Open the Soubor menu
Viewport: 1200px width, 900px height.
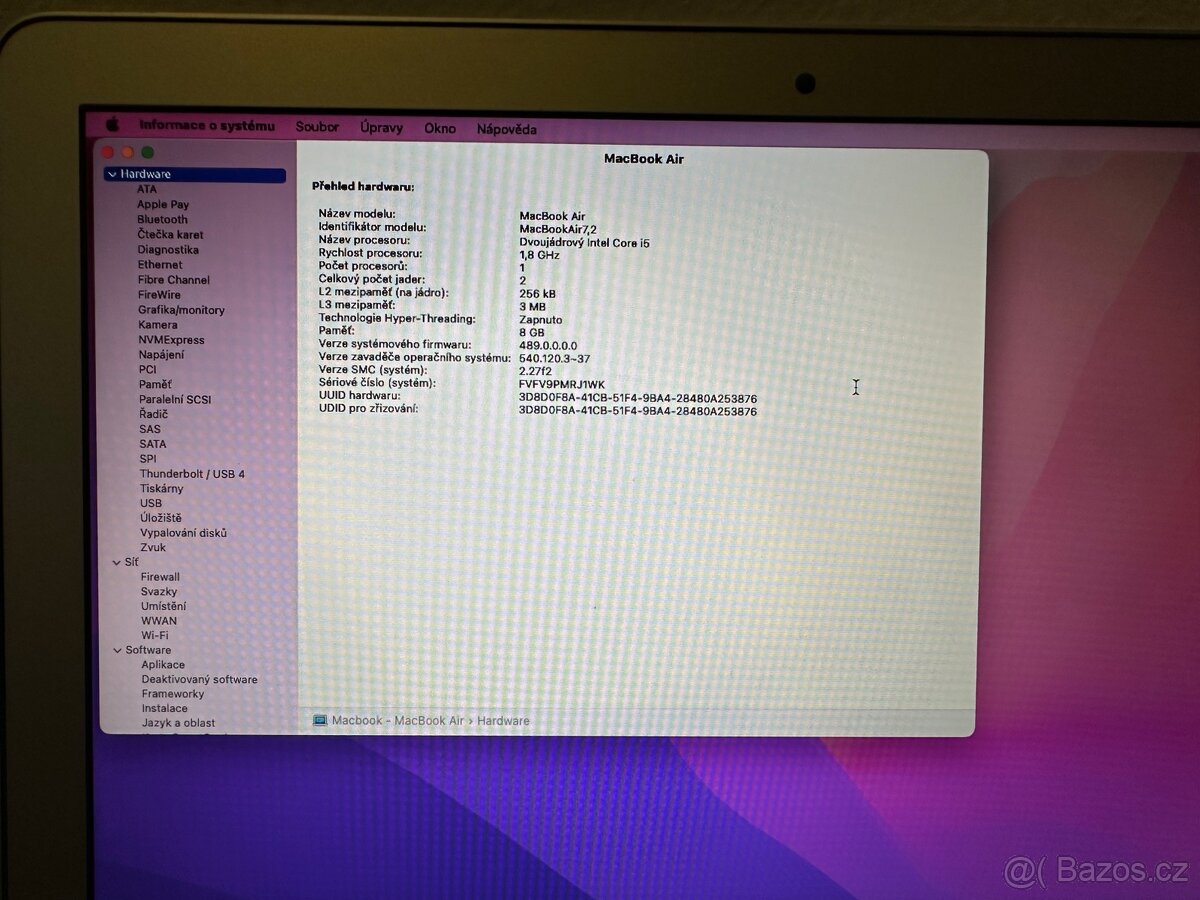[317, 127]
